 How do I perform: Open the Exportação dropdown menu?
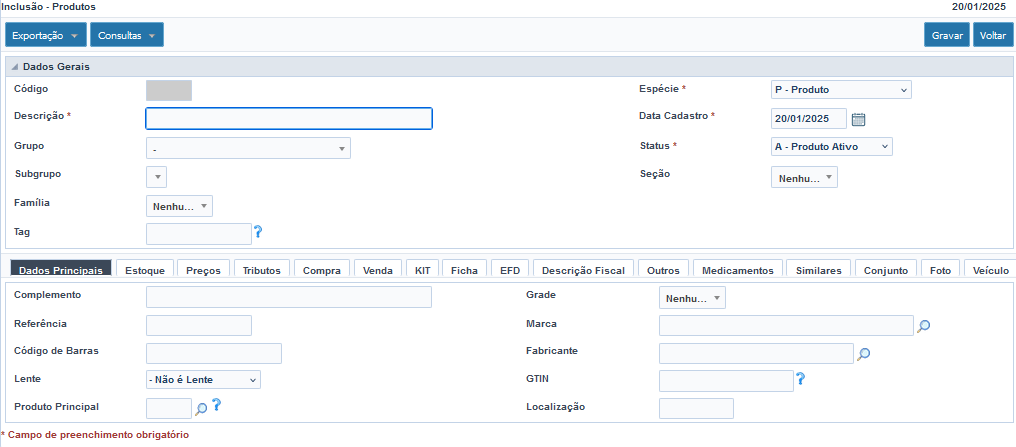(47, 35)
